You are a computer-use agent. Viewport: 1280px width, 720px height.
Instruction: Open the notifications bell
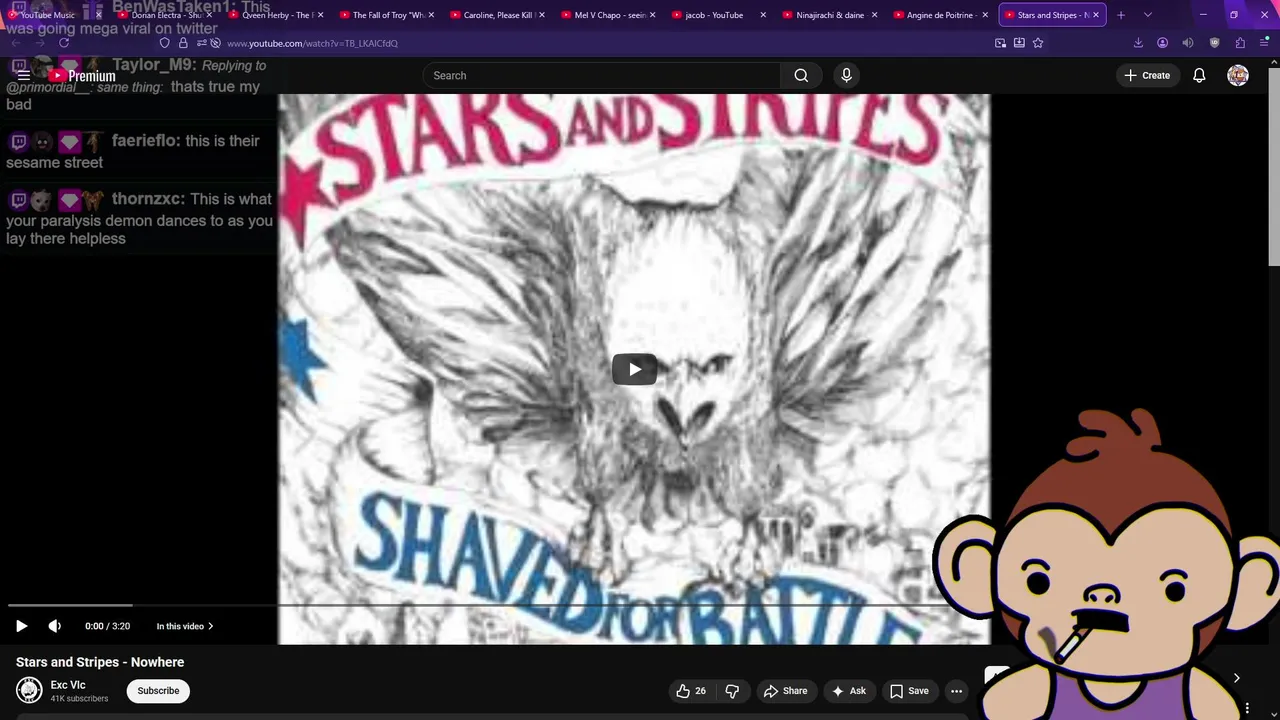coord(1199,75)
